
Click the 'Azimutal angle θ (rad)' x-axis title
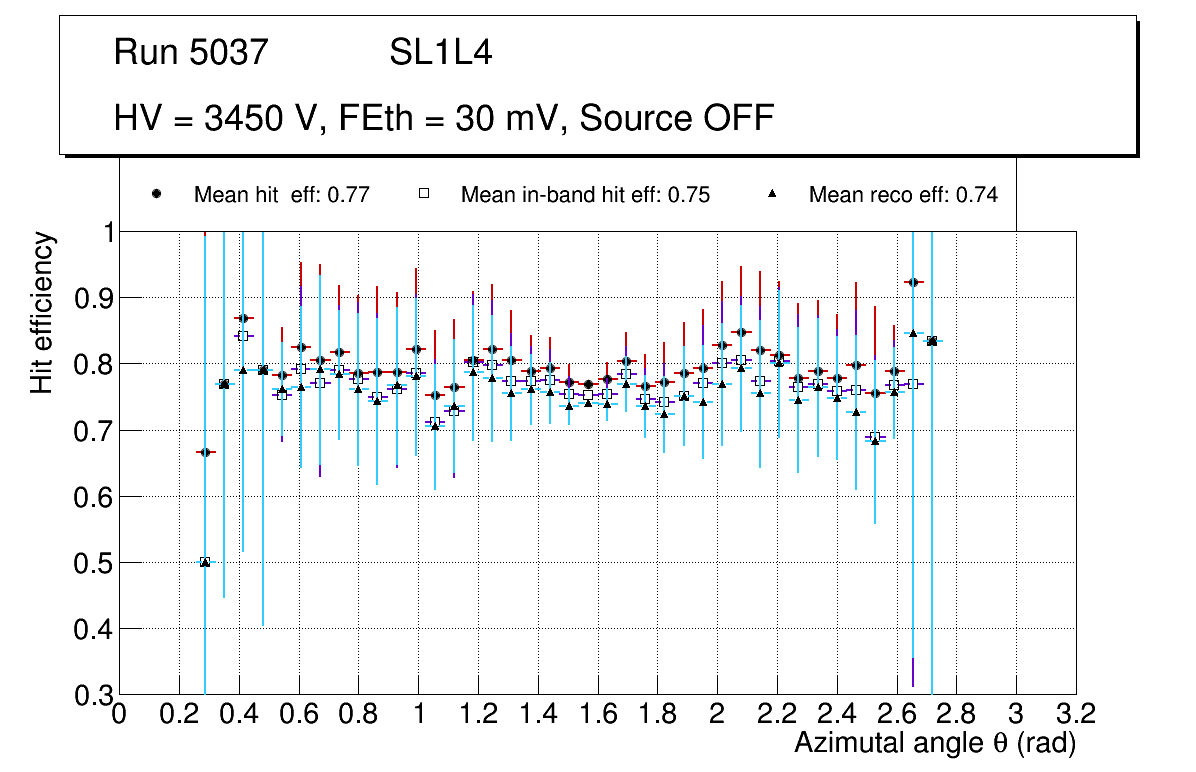934,743
